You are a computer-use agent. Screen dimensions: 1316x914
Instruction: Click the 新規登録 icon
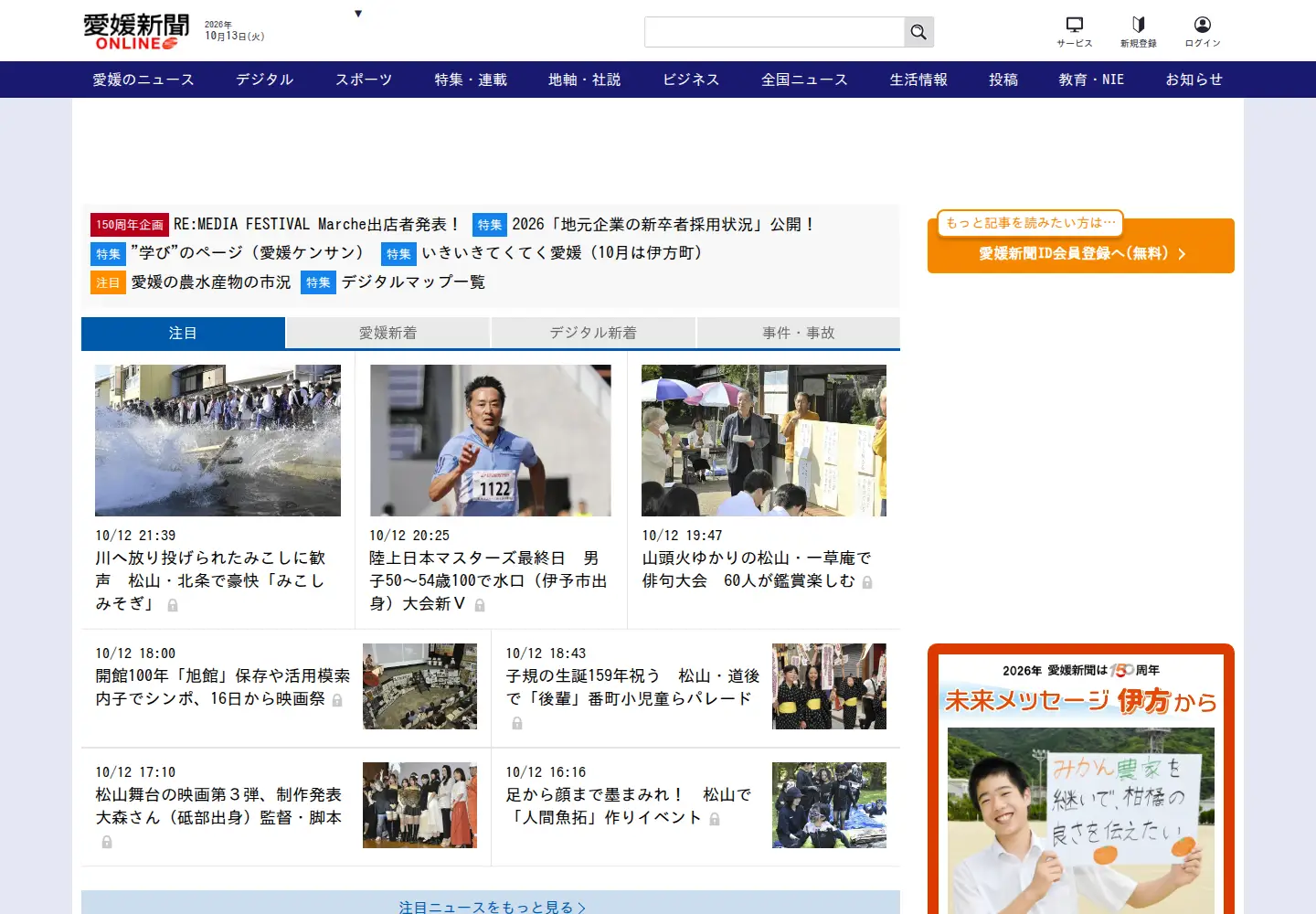click(x=1139, y=31)
